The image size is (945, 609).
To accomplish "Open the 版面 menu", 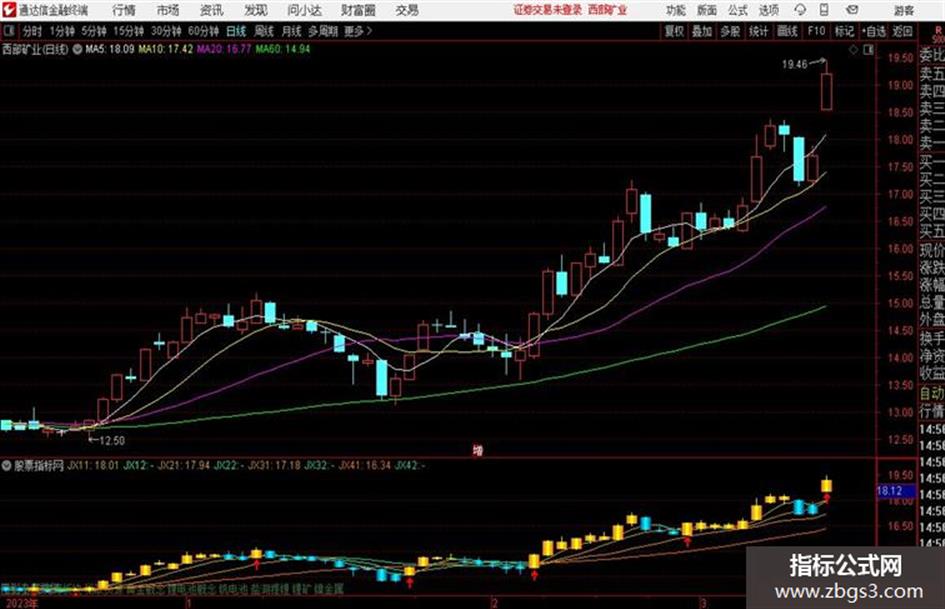I will 706,10.
